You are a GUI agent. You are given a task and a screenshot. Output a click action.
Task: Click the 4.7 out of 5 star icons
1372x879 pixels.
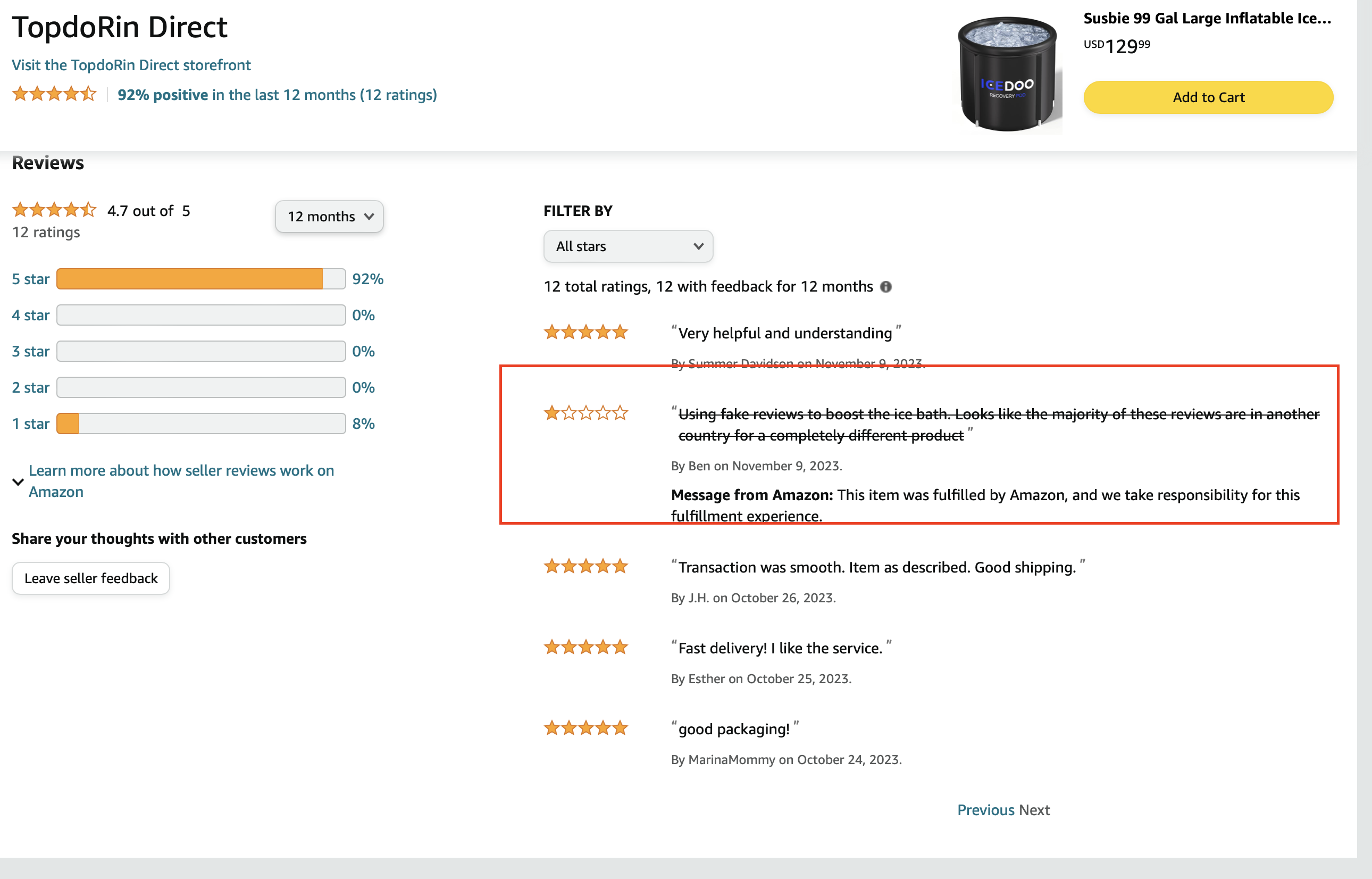click(54, 210)
